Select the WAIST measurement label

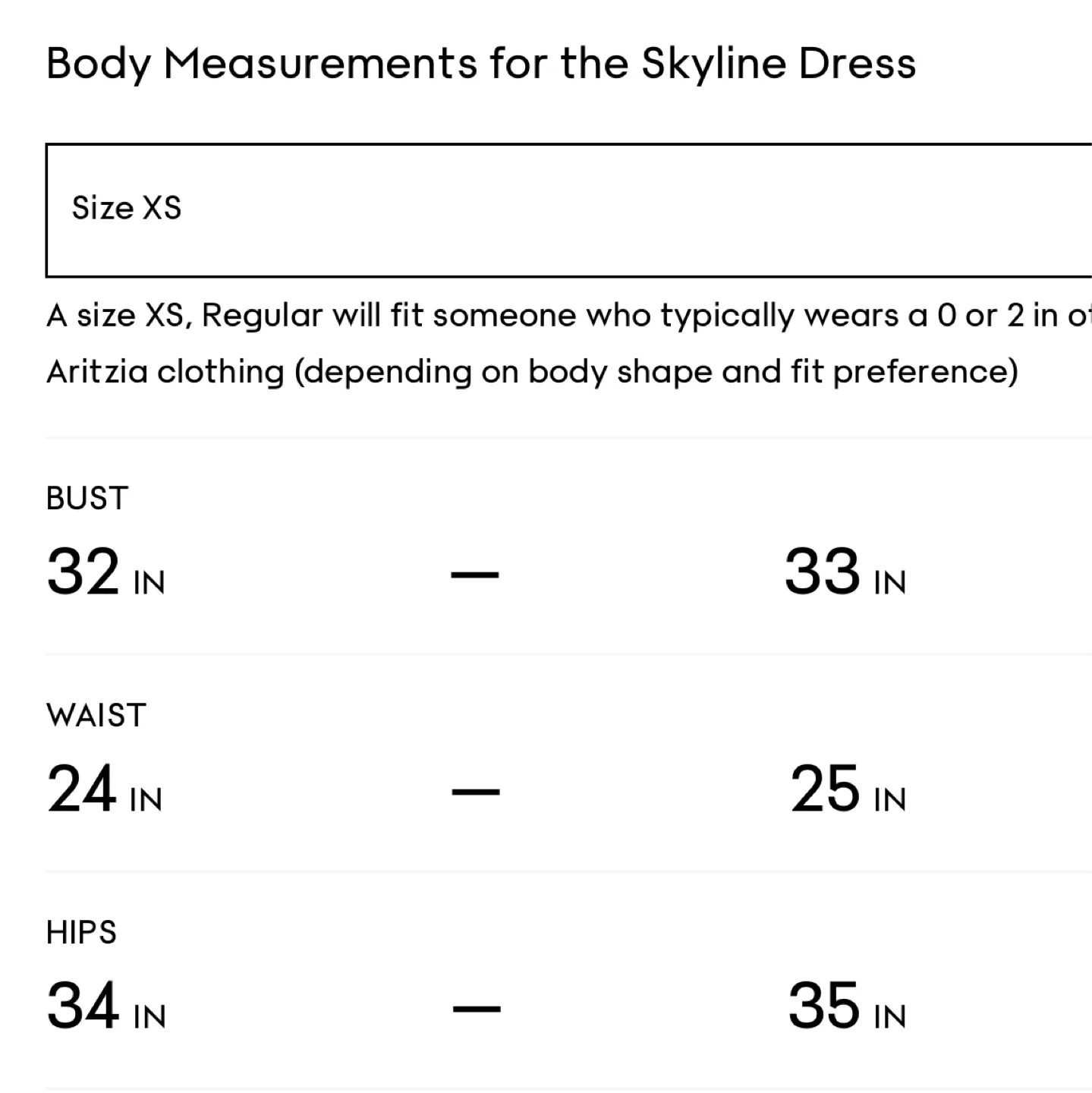point(95,714)
